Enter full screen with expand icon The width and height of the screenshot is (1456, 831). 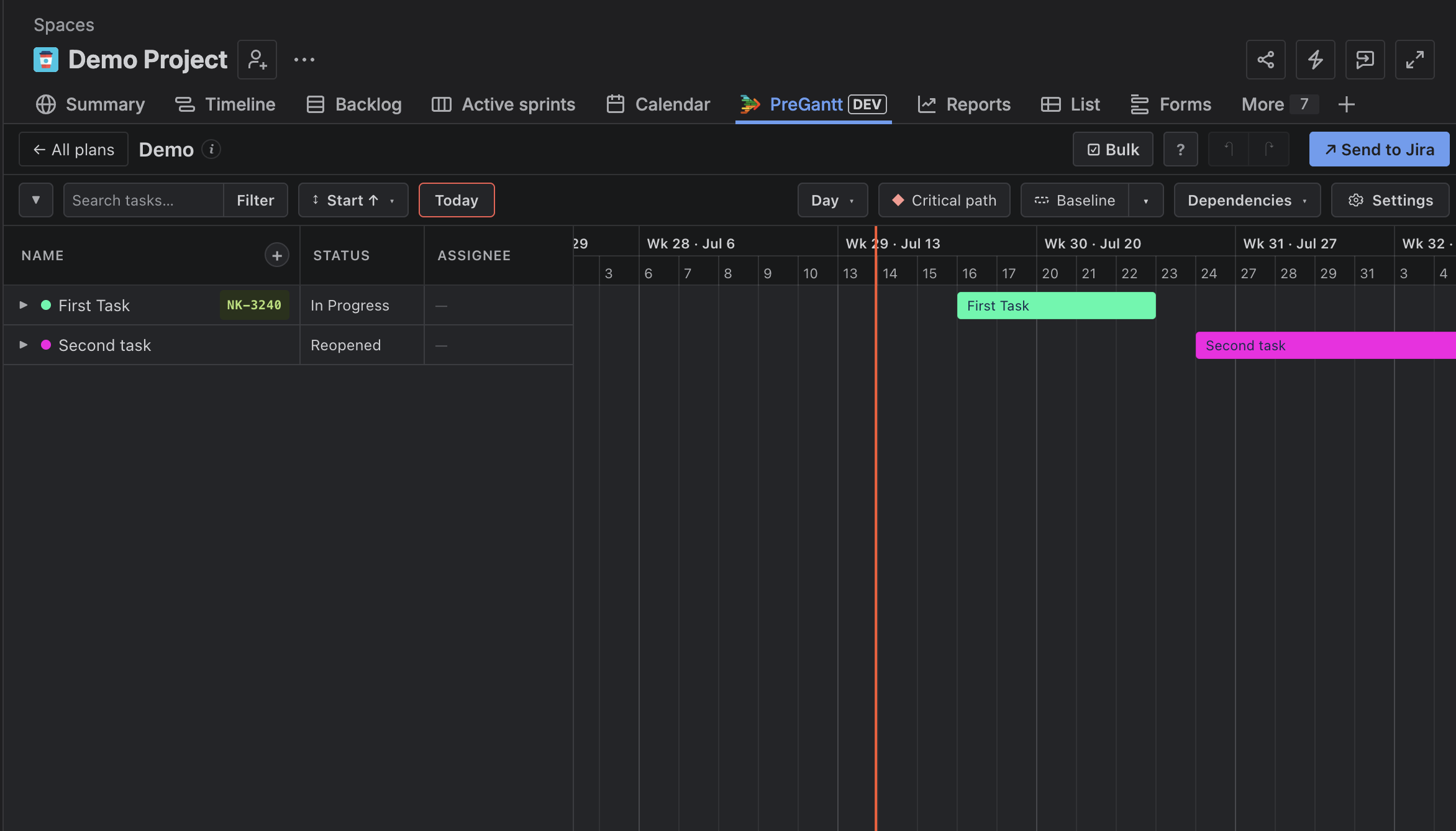click(1415, 60)
